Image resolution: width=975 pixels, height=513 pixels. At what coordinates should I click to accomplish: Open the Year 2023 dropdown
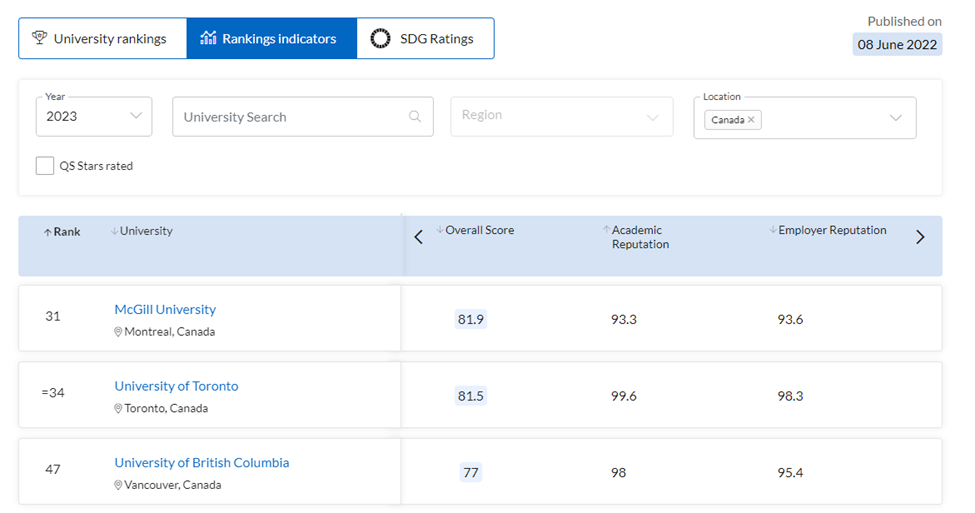point(94,116)
